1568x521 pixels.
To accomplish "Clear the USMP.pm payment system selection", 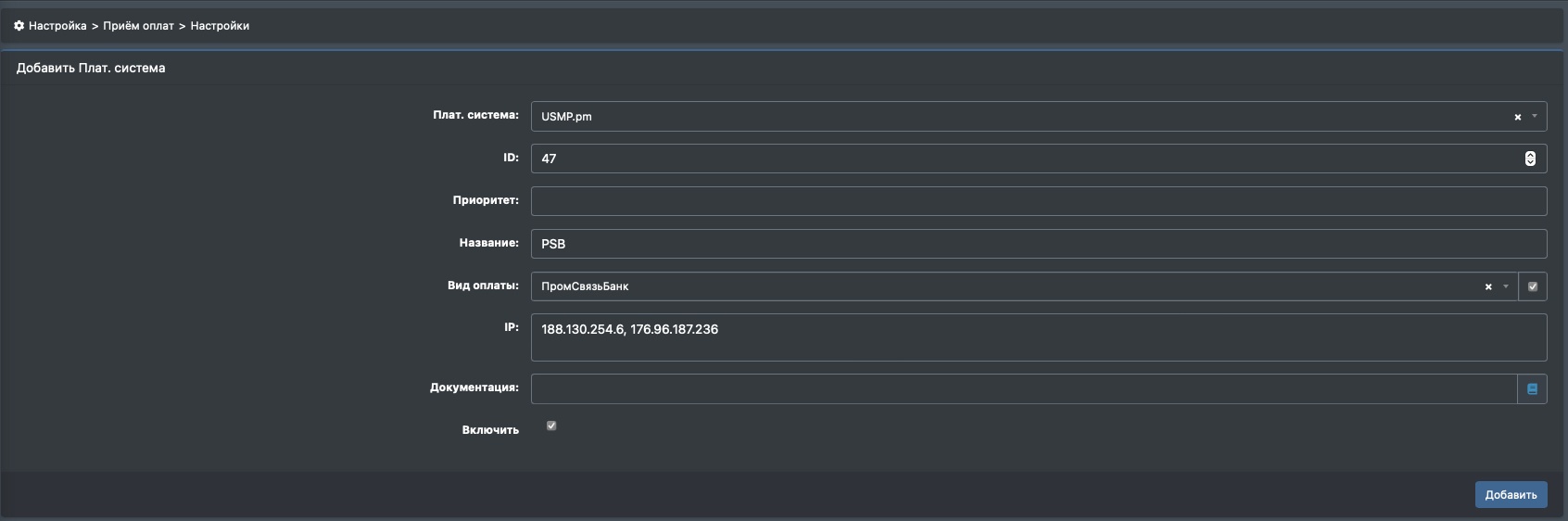I will 1517,117.
